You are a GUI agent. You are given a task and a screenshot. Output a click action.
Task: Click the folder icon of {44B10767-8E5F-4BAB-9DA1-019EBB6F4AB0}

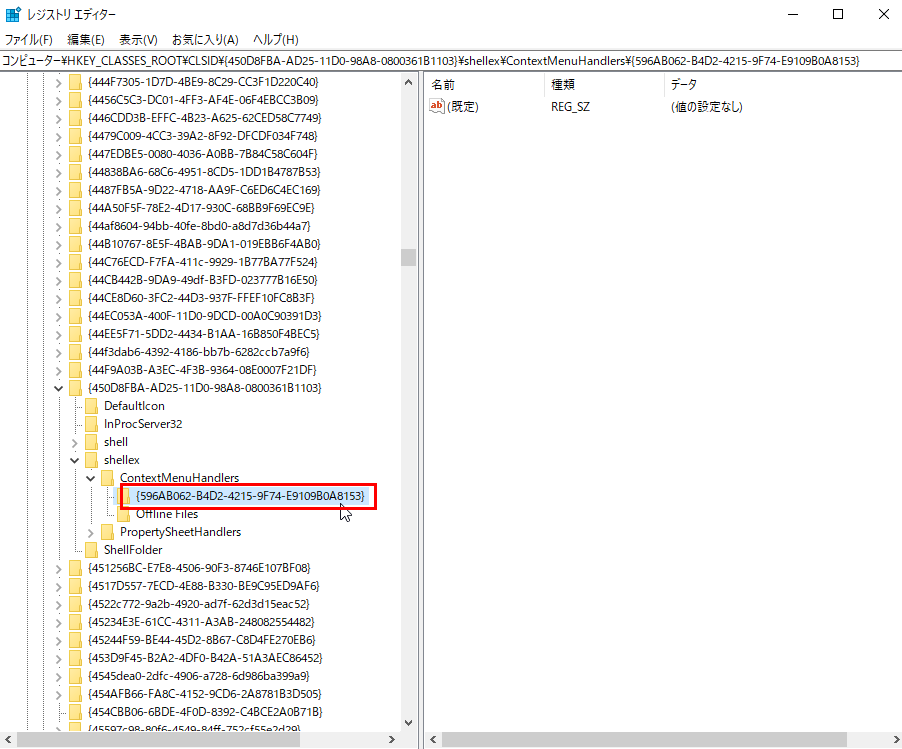pyautogui.click(x=75, y=244)
